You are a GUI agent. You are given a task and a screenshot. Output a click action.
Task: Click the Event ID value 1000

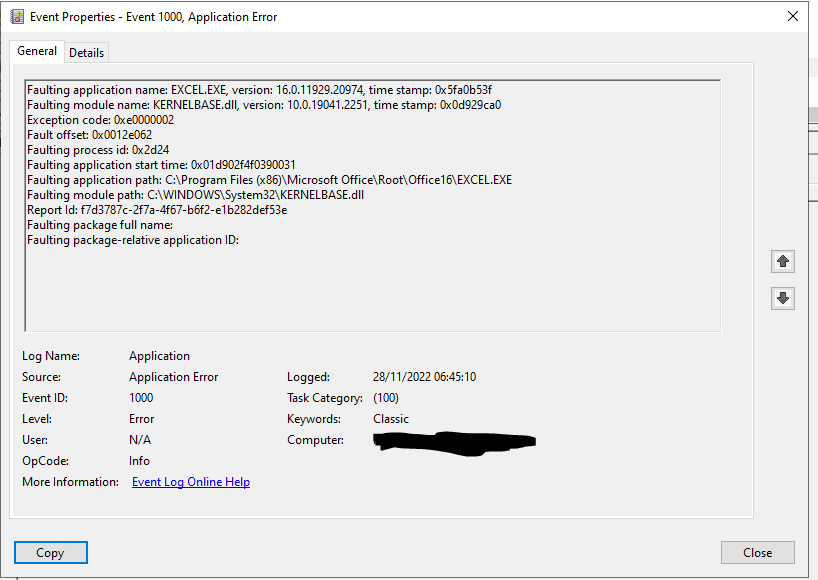pos(141,398)
